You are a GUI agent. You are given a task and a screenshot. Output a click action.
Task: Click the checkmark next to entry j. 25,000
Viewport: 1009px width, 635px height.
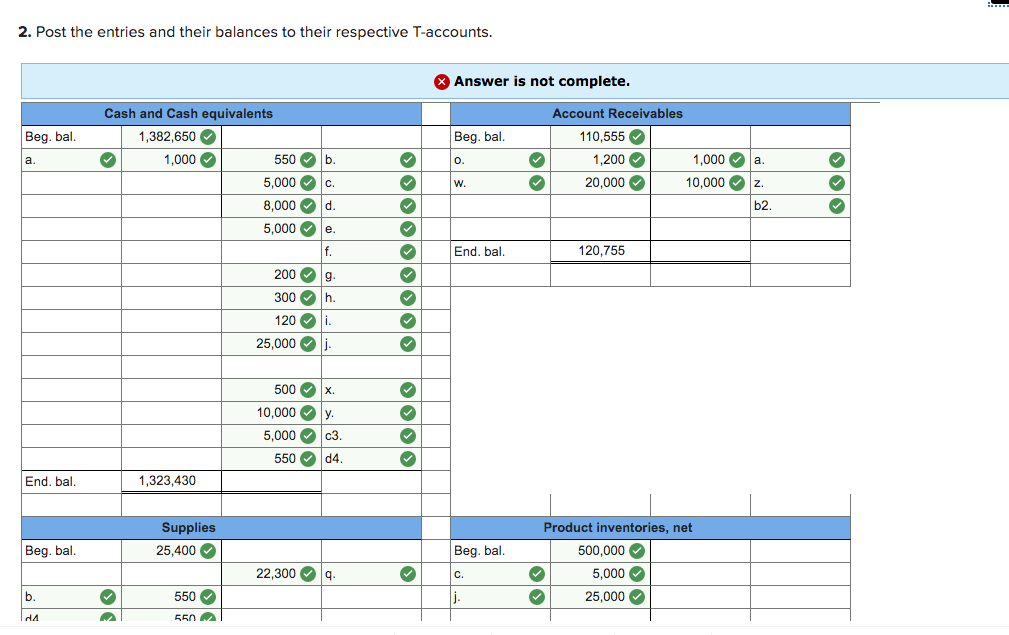[x=306, y=343]
